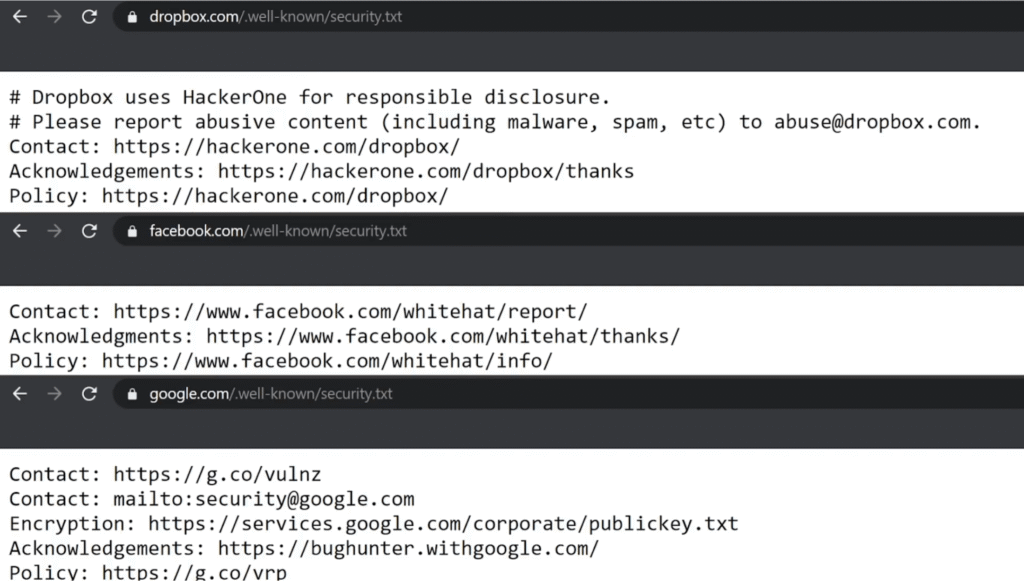Click the back arrow in the Dropbox window
The height and width of the screenshot is (583, 1024).
tap(20, 16)
